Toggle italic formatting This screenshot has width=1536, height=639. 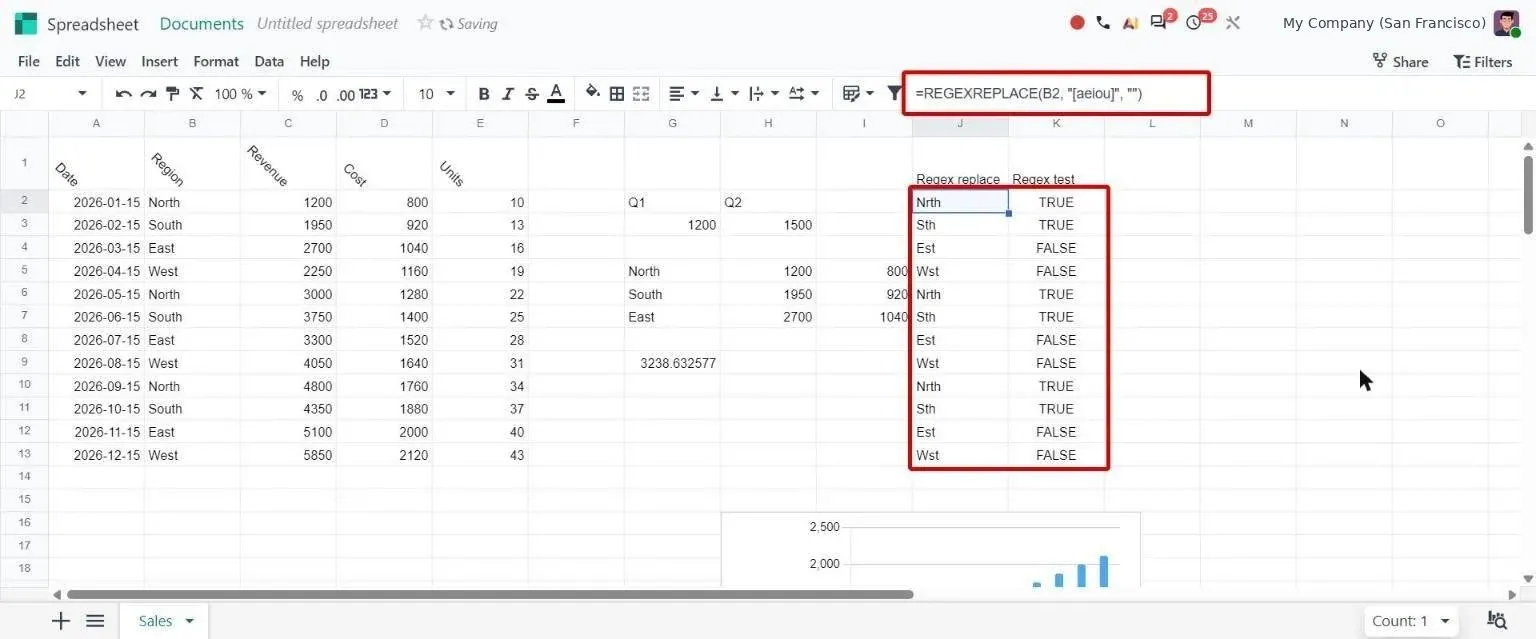[x=508, y=94]
